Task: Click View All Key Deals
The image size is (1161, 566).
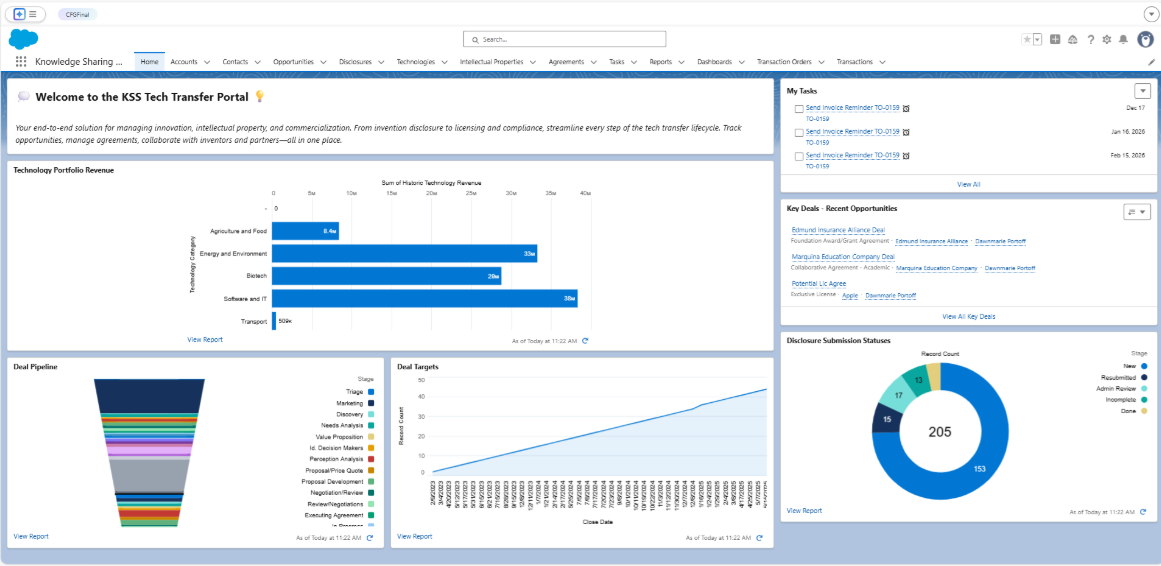Action: point(968,316)
